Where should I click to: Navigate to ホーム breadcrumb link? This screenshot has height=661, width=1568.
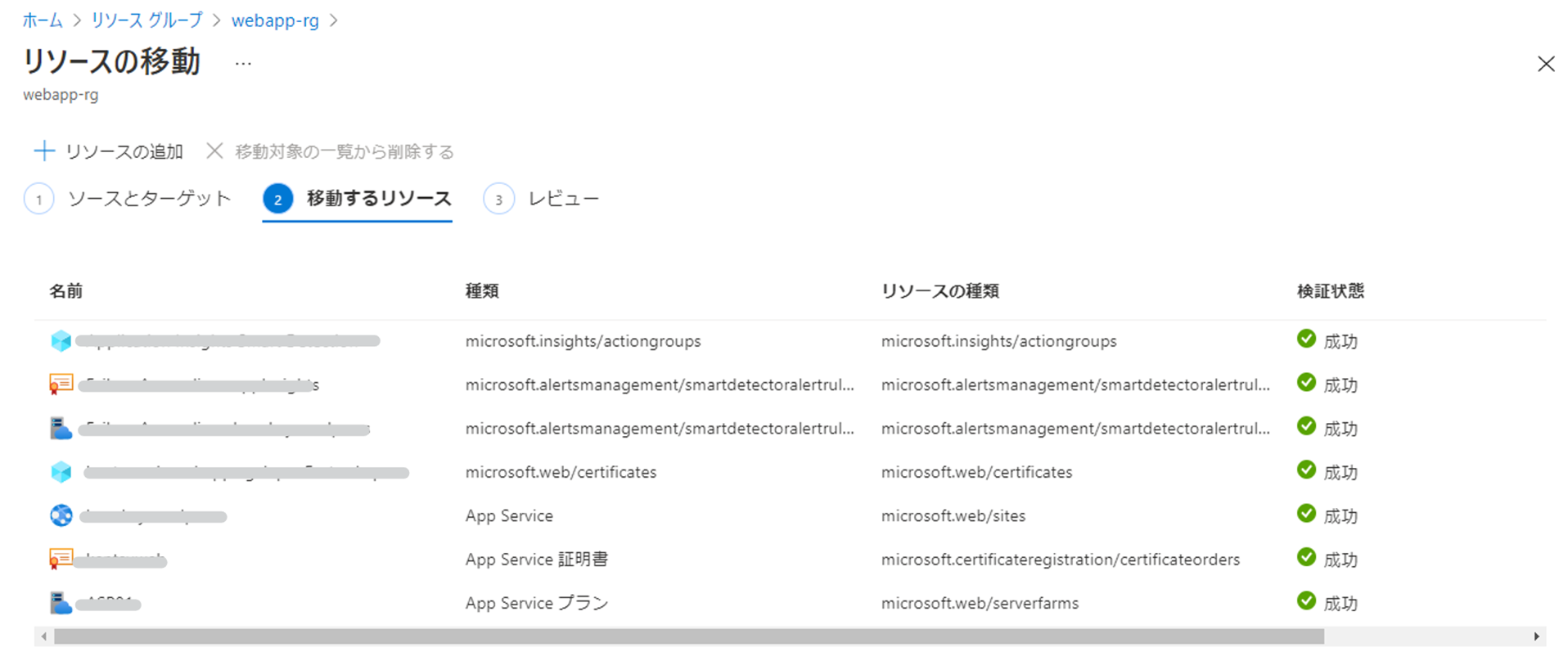43,20
